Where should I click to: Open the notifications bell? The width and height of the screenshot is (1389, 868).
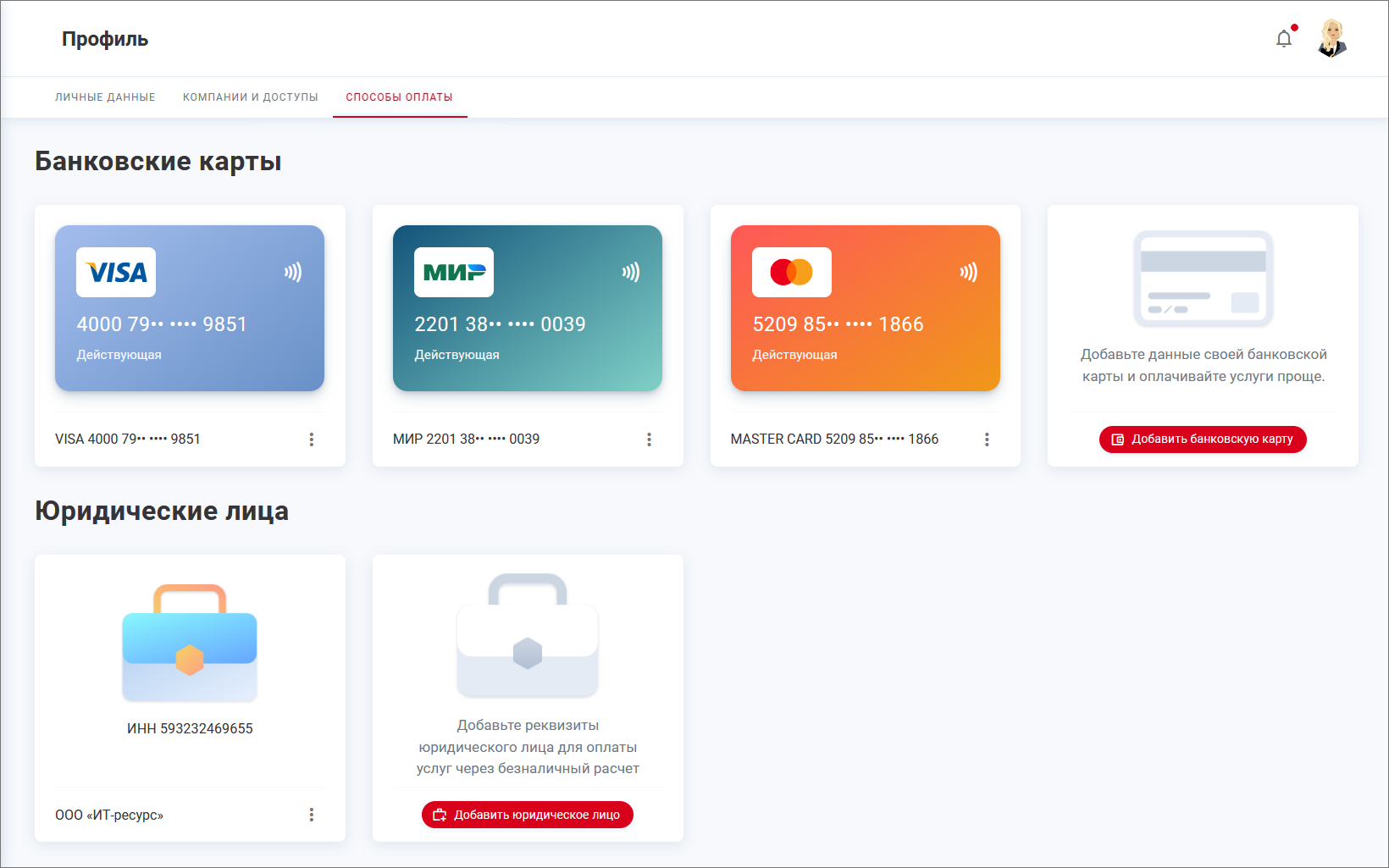(1284, 39)
